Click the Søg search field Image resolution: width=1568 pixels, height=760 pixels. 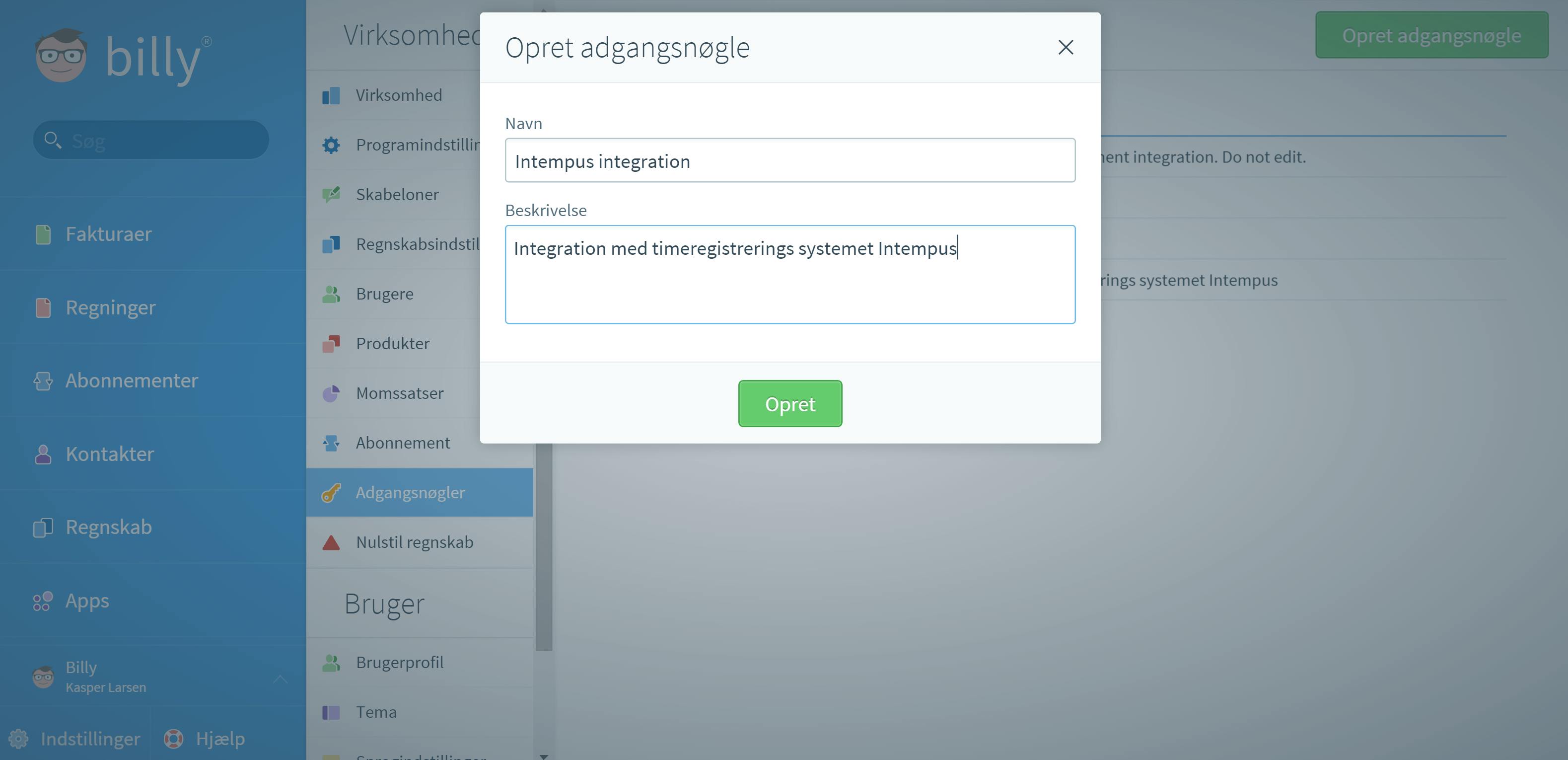(151, 140)
